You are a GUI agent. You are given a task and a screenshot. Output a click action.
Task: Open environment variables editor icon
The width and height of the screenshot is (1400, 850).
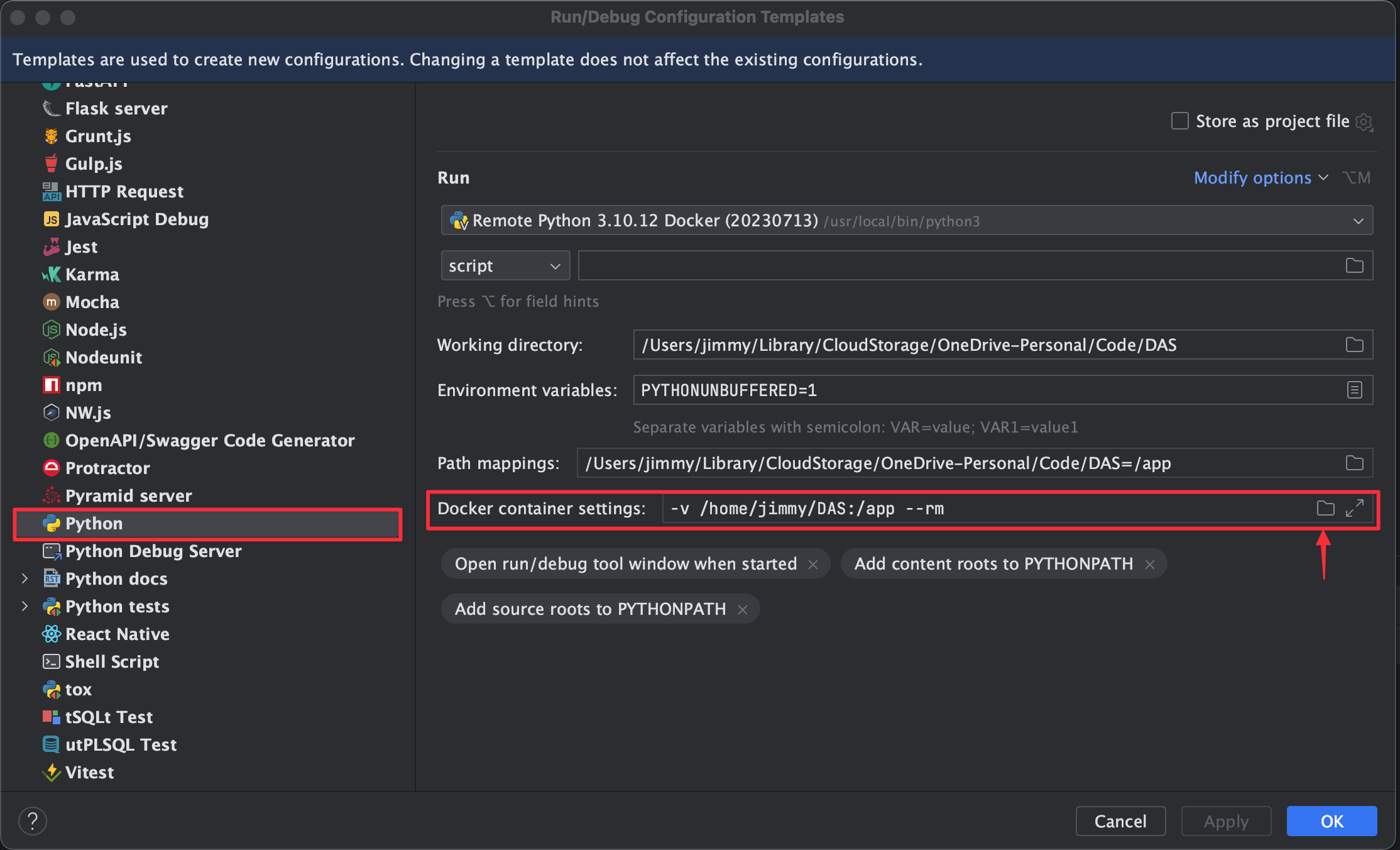1354,390
